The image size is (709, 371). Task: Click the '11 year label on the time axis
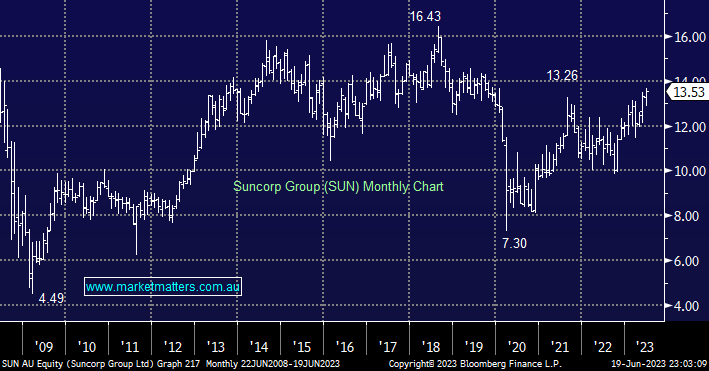(x=130, y=347)
